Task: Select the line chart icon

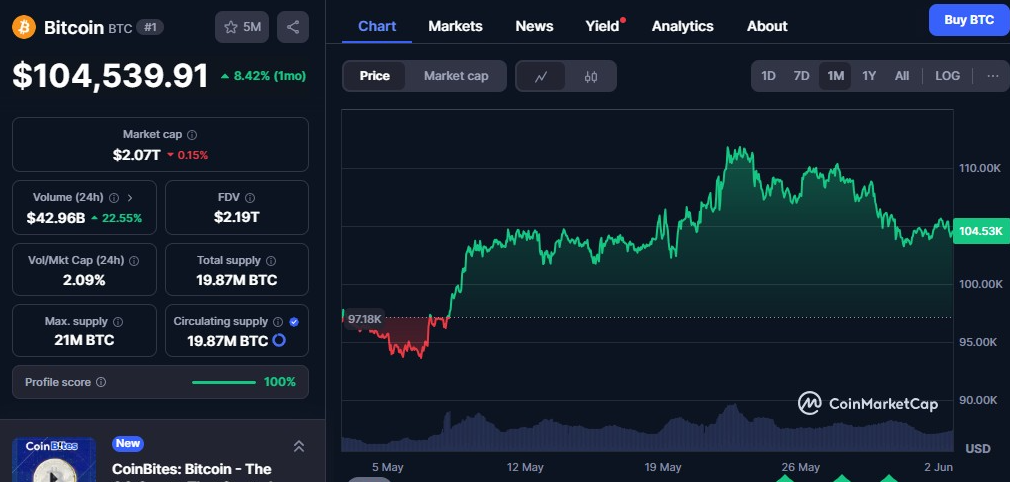Action: pyautogui.click(x=541, y=76)
